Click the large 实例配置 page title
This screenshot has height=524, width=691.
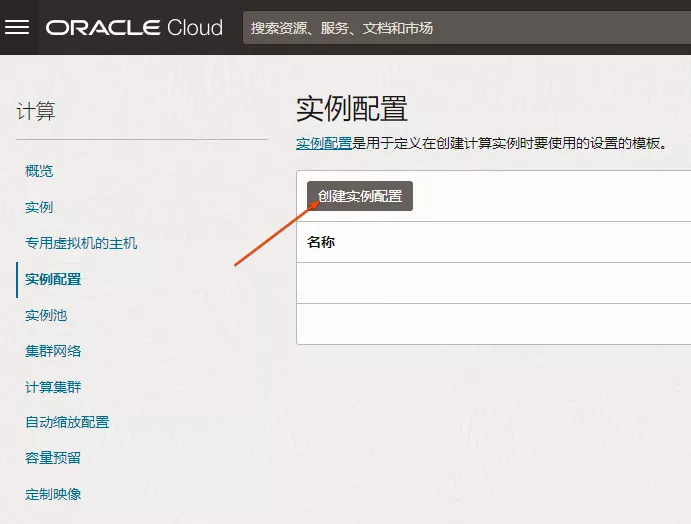(352, 109)
